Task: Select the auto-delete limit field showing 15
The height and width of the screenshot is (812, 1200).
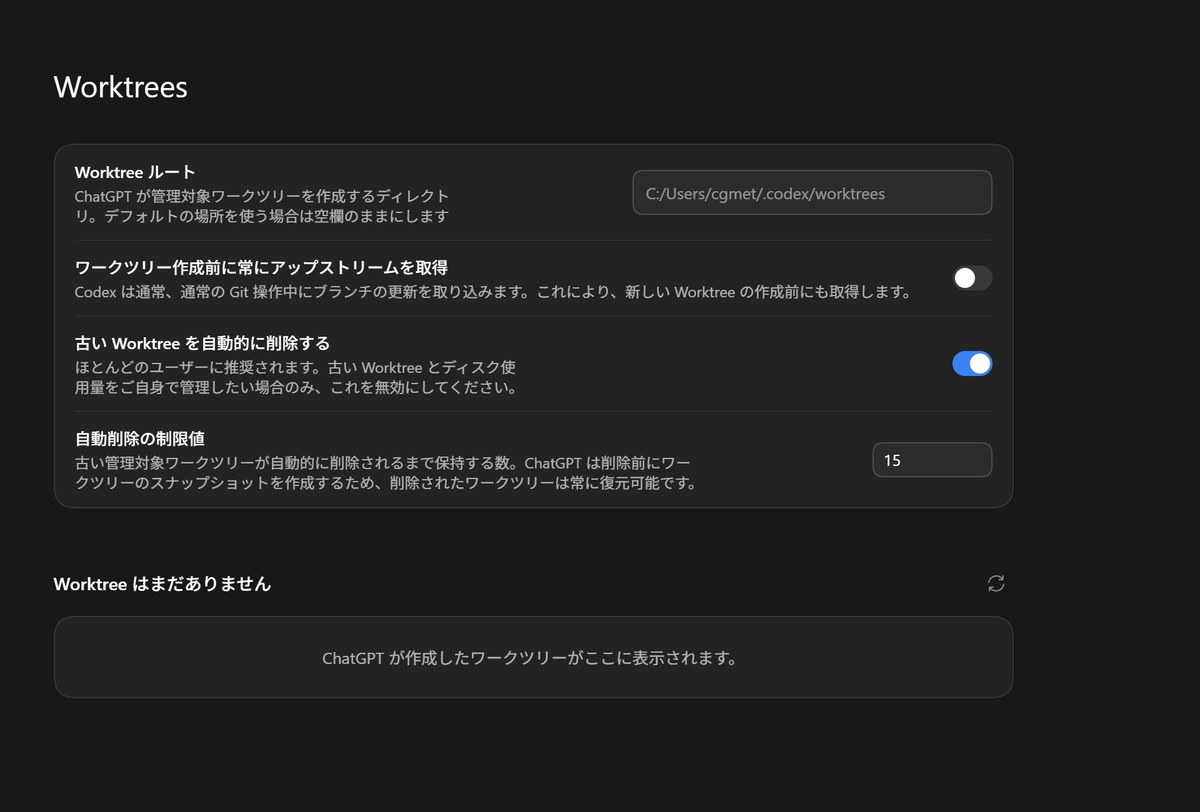Action: [932, 460]
